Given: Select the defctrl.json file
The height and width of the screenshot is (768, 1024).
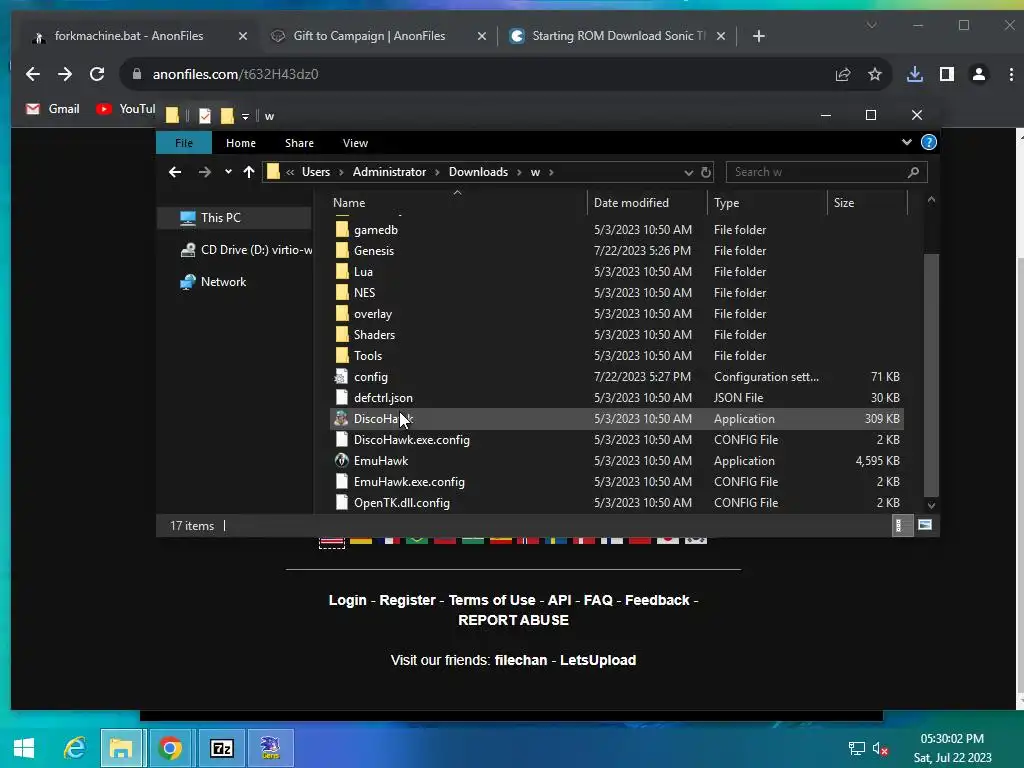Looking at the screenshot, I should point(383,398).
